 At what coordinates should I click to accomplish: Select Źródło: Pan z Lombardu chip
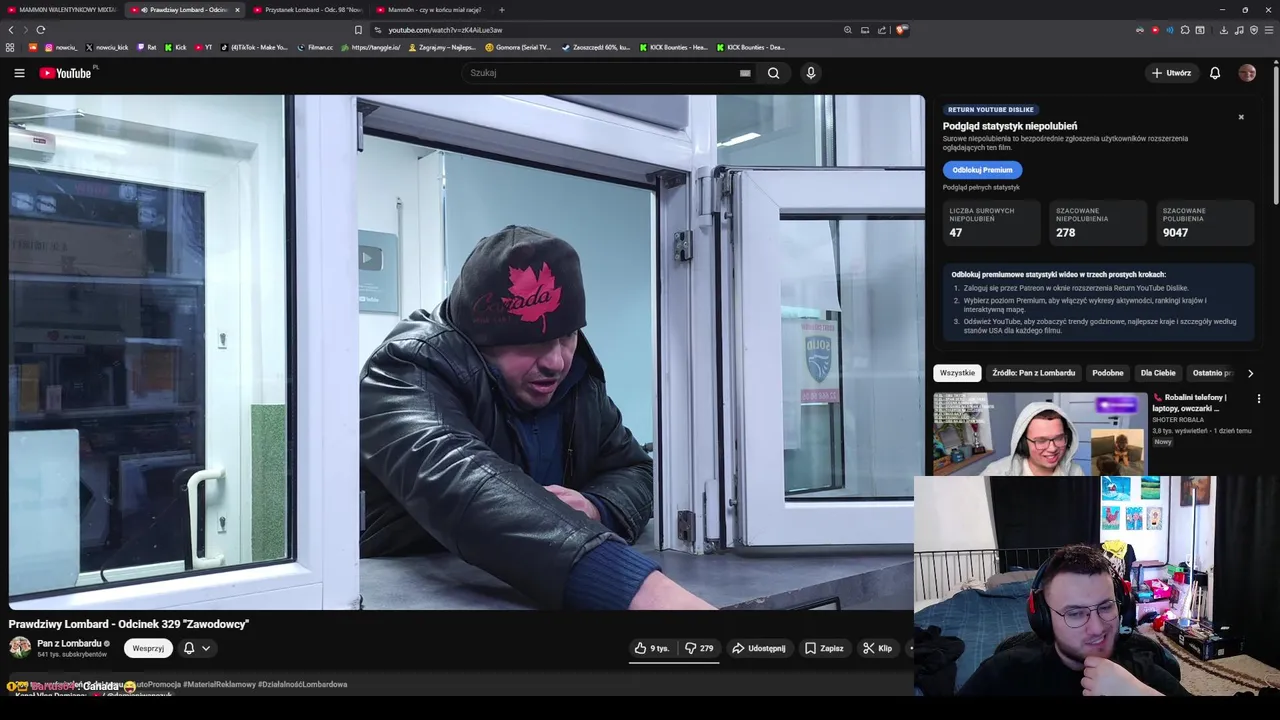1034,373
